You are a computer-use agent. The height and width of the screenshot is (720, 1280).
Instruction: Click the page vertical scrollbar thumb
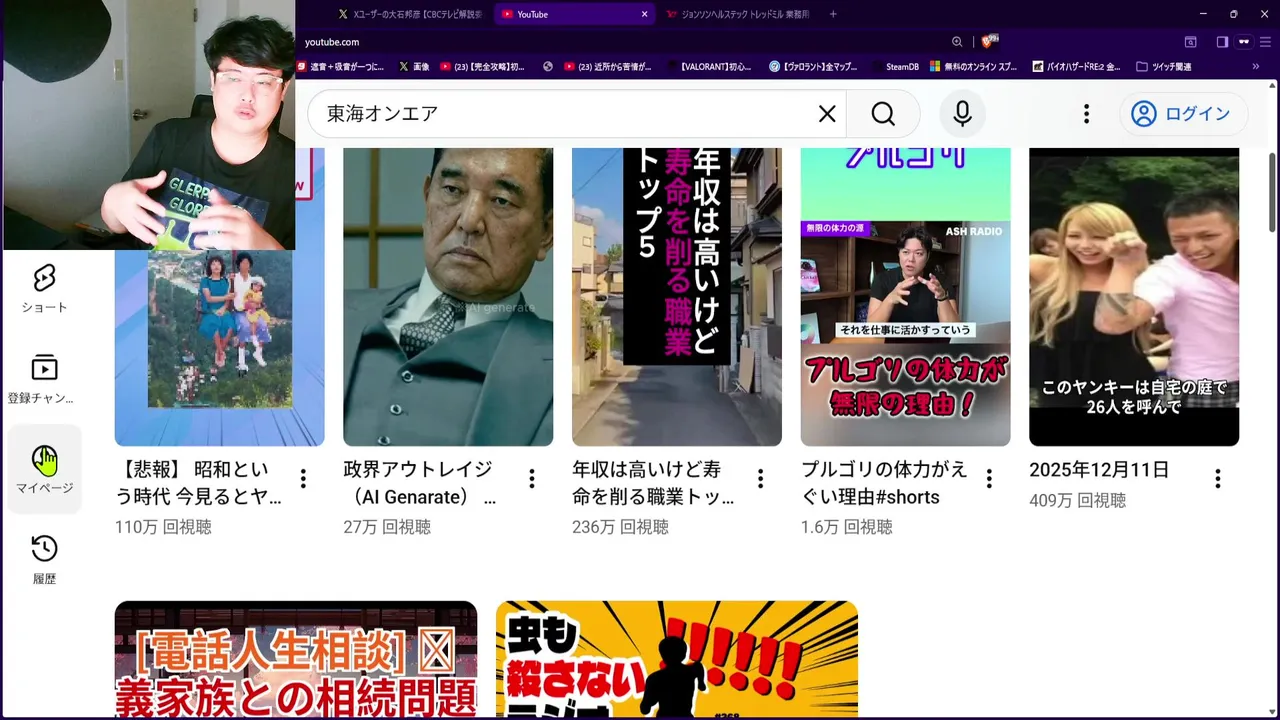1273,192
